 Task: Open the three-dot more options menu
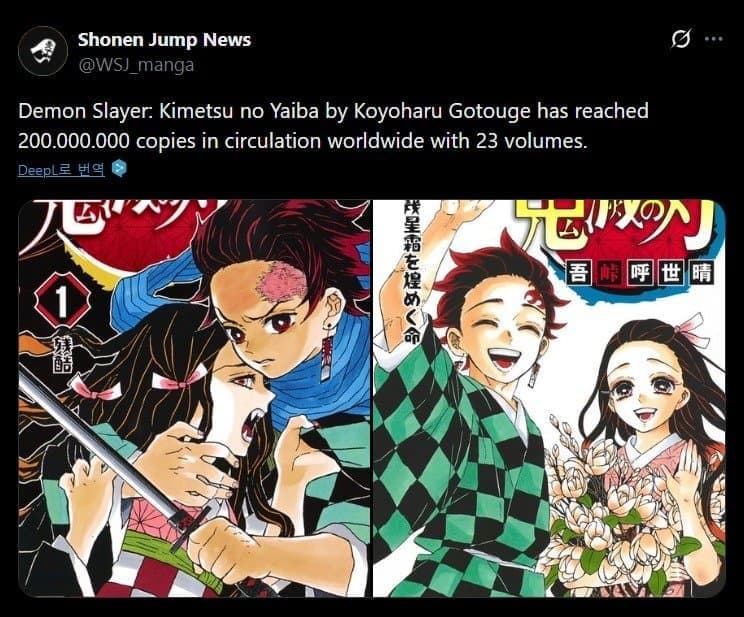click(x=714, y=39)
